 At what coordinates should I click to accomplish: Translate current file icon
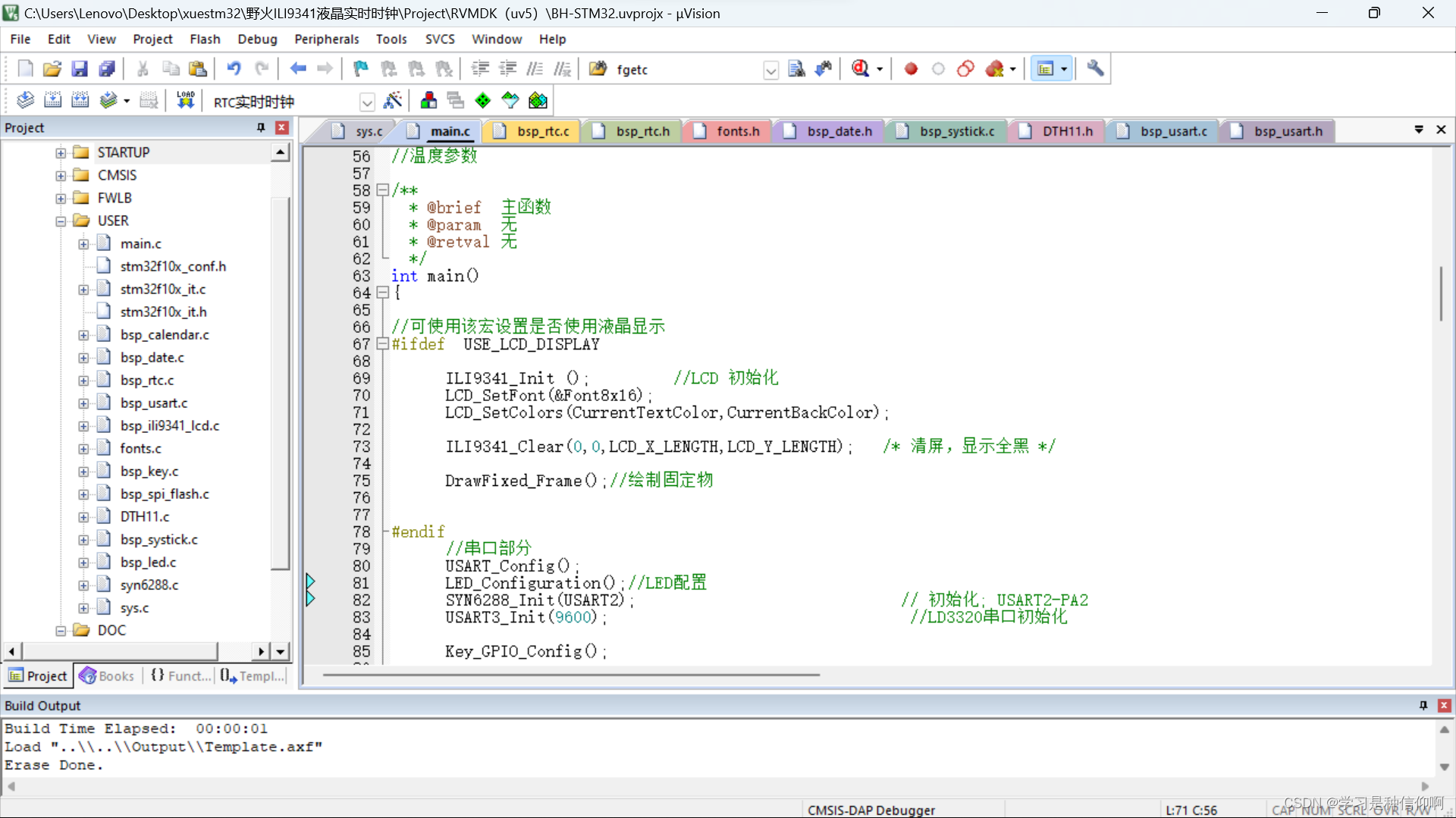coord(25,100)
